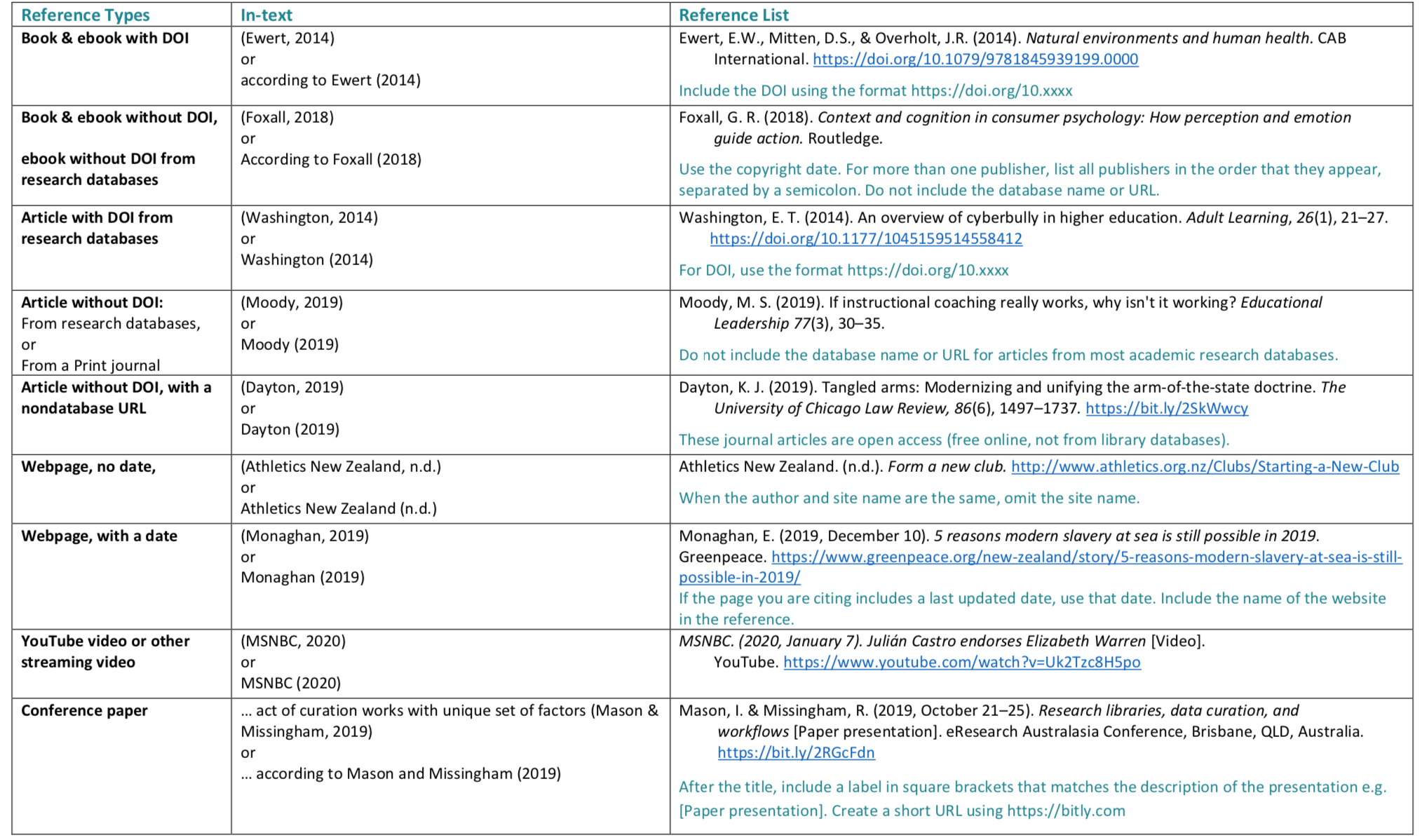Follow the bit.ly/2SkWwcy link

point(1167,409)
